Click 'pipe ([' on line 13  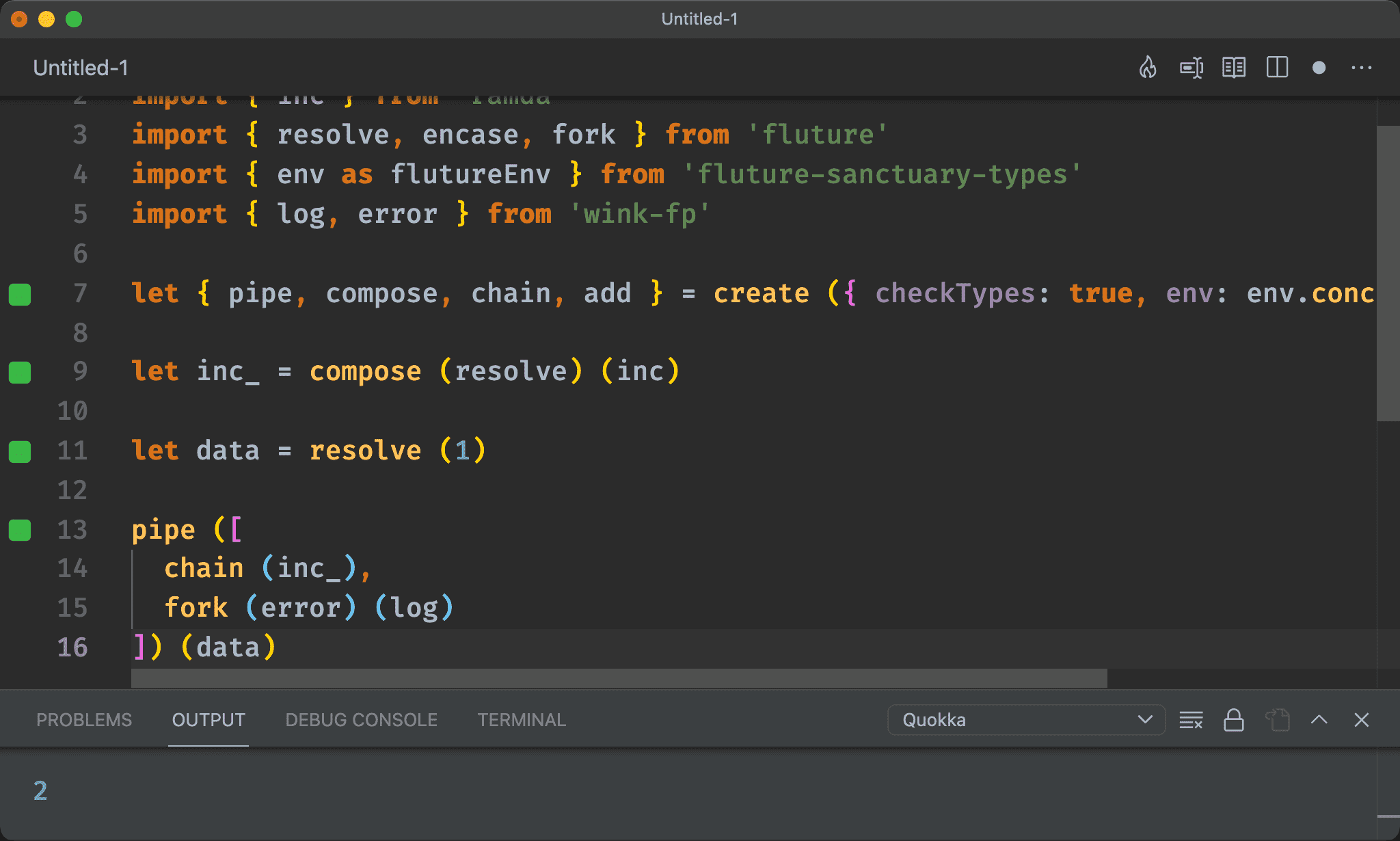pos(187,530)
